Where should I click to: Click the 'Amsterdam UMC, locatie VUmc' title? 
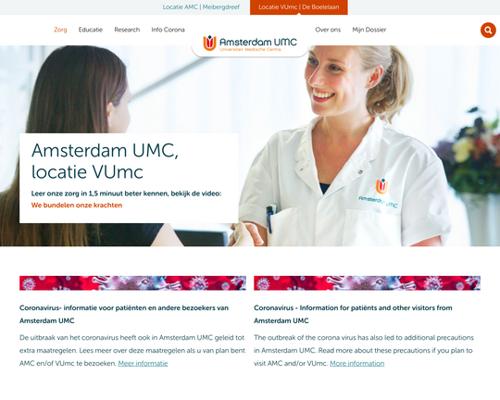pos(105,161)
